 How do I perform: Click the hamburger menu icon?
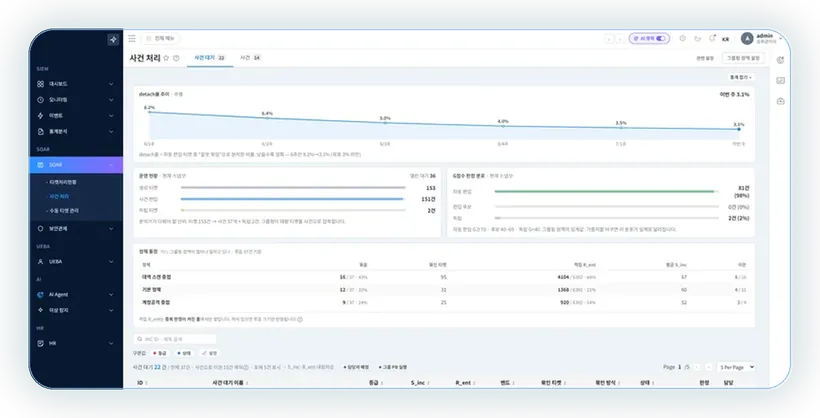pos(132,38)
